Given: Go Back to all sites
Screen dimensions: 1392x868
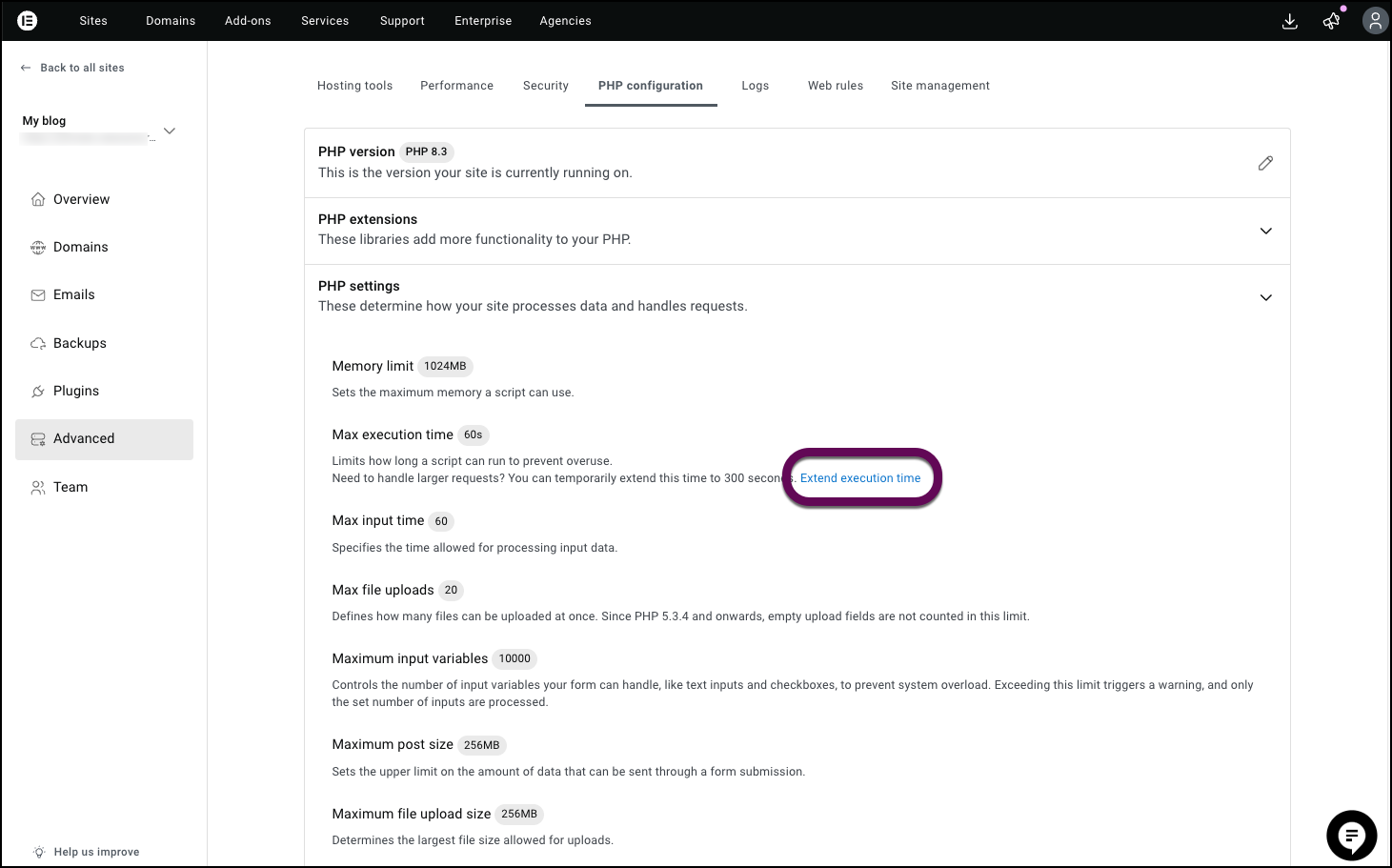Looking at the screenshot, I should [x=82, y=68].
